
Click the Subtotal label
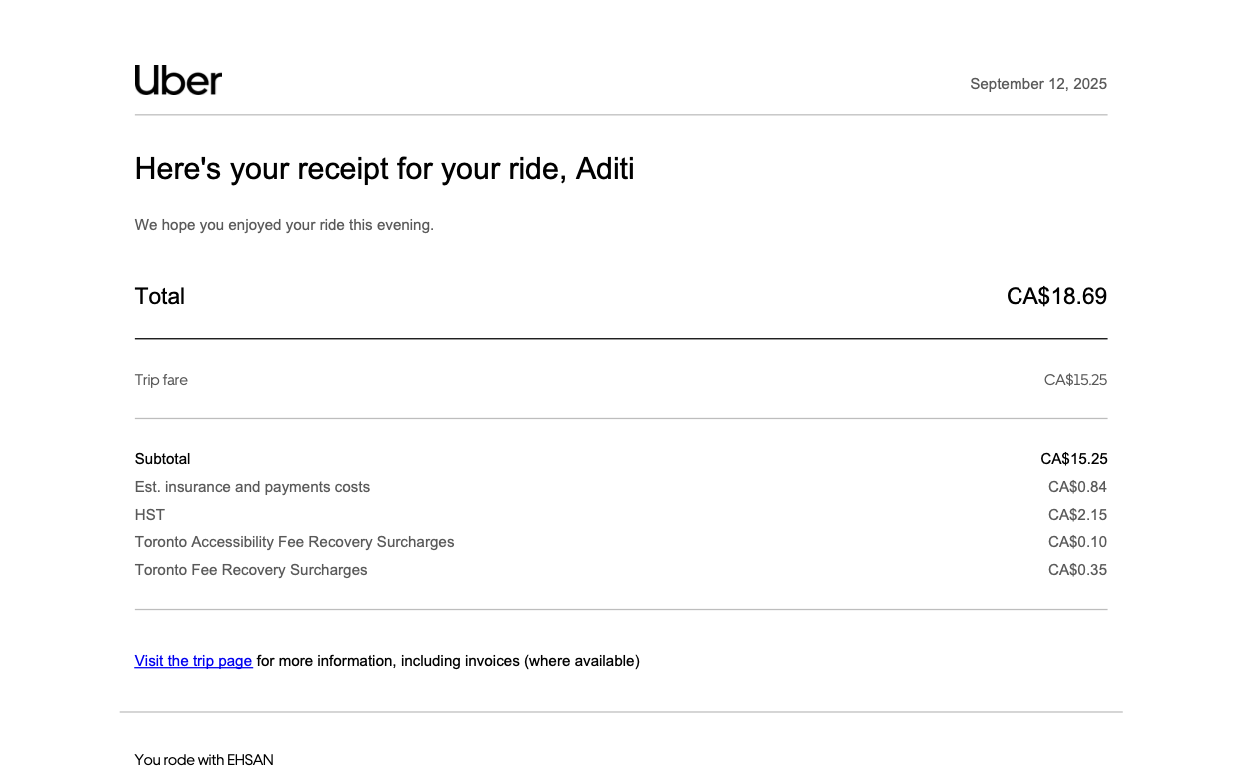(162, 459)
